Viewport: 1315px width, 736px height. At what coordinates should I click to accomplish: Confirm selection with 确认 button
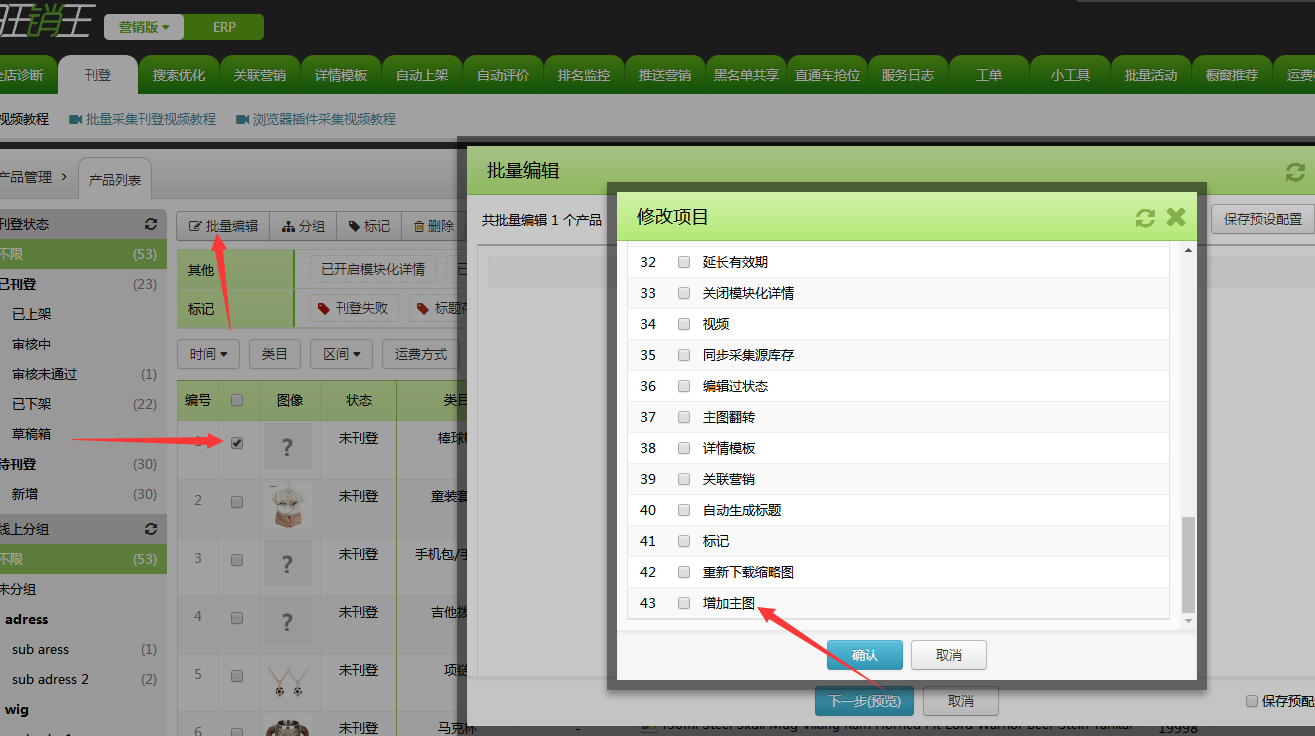tap(865, 655)
